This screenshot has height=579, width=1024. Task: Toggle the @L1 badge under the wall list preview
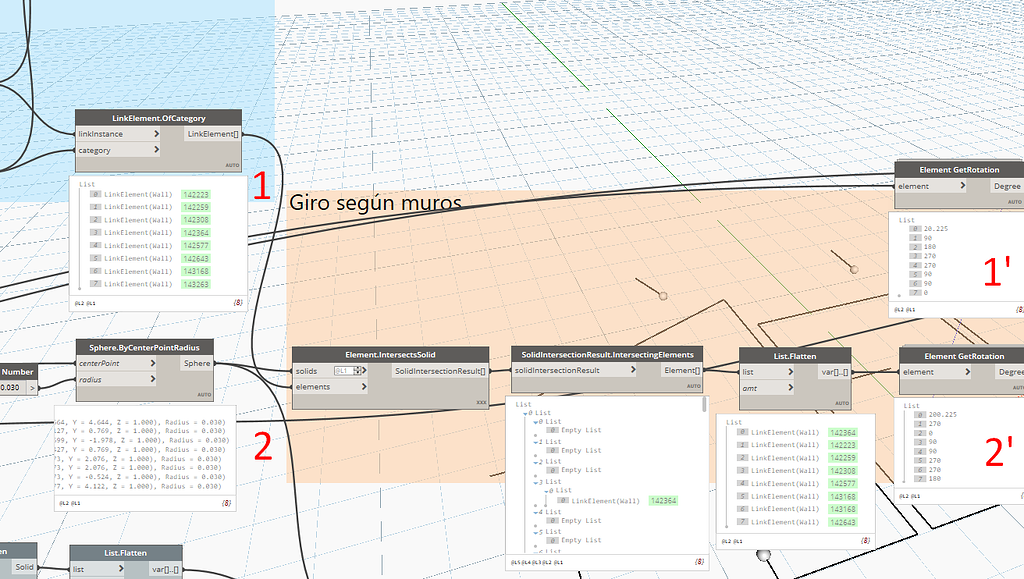(91, 301)
